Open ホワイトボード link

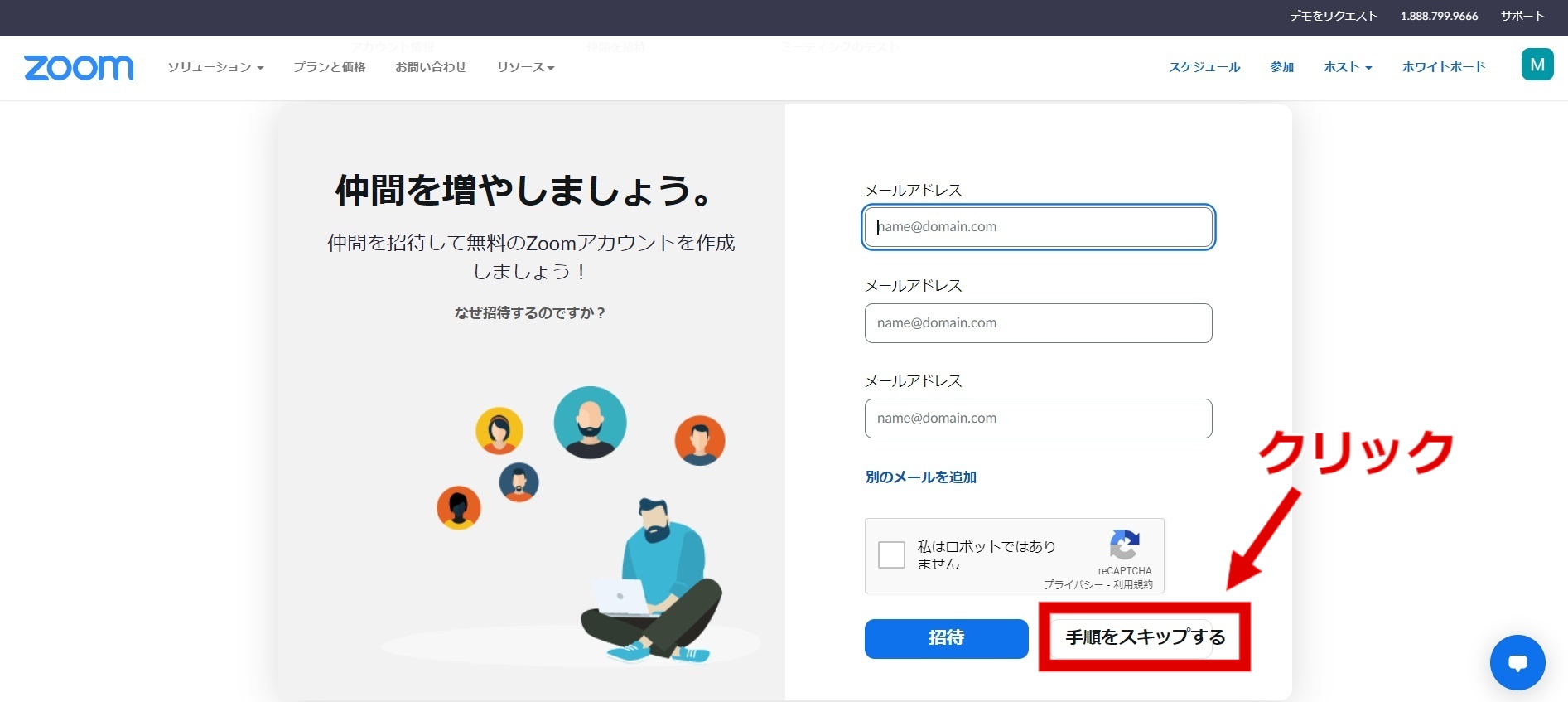[1444, 67]
